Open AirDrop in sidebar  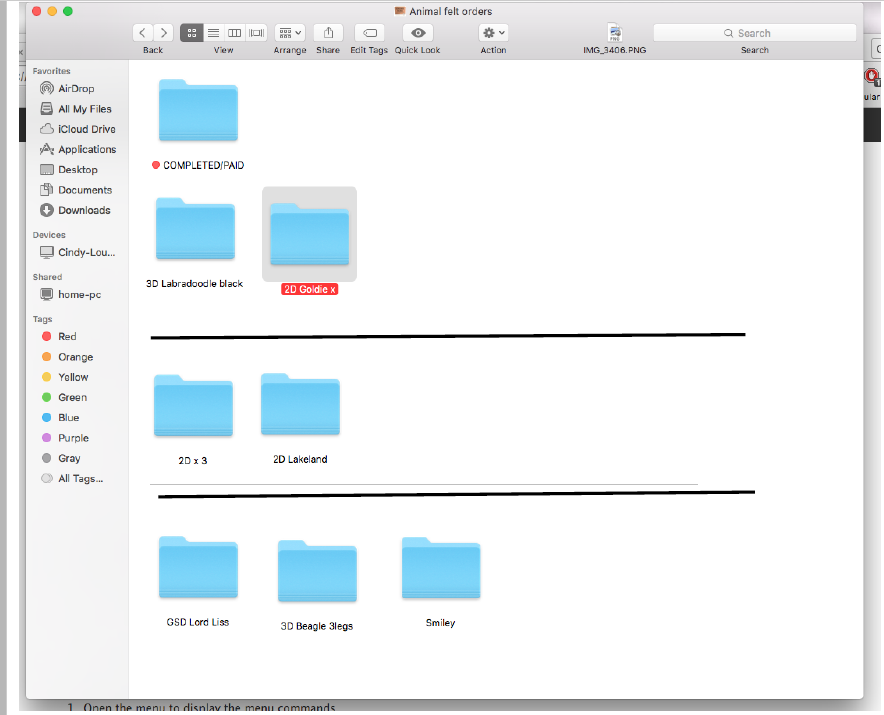[76, 89]
